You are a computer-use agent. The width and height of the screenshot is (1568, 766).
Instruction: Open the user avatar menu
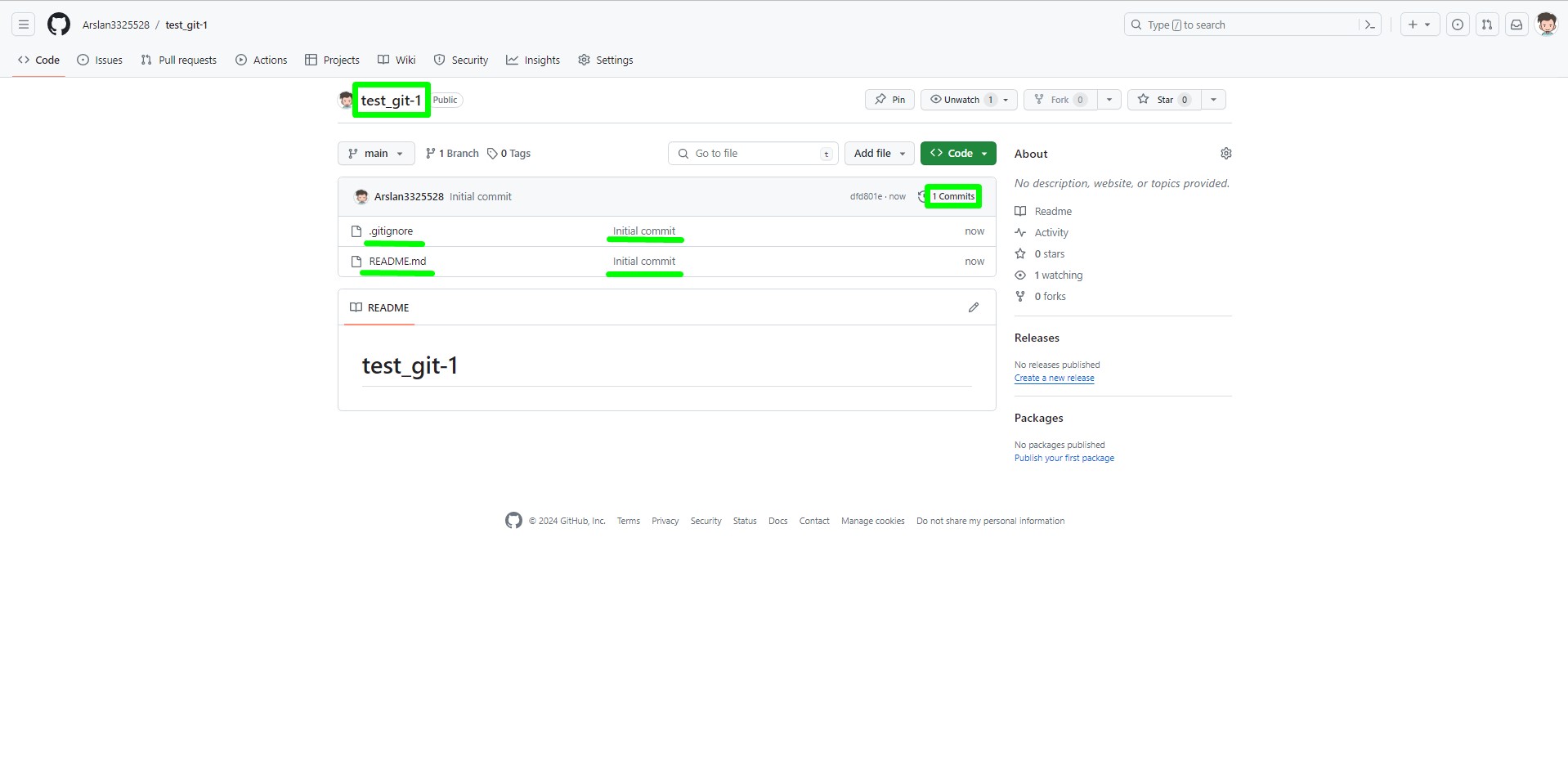coord(1547,25)
